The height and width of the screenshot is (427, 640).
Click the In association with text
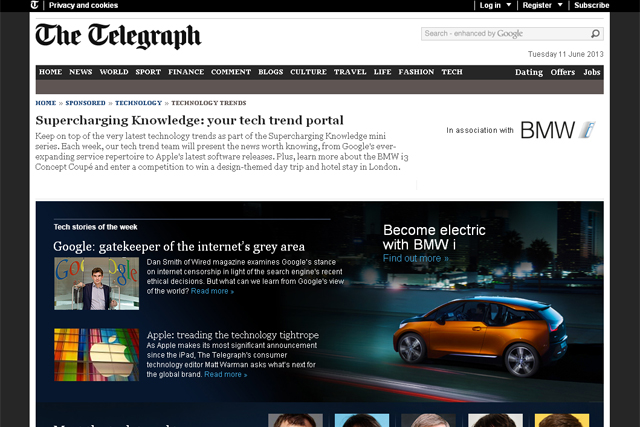(480, 130)
